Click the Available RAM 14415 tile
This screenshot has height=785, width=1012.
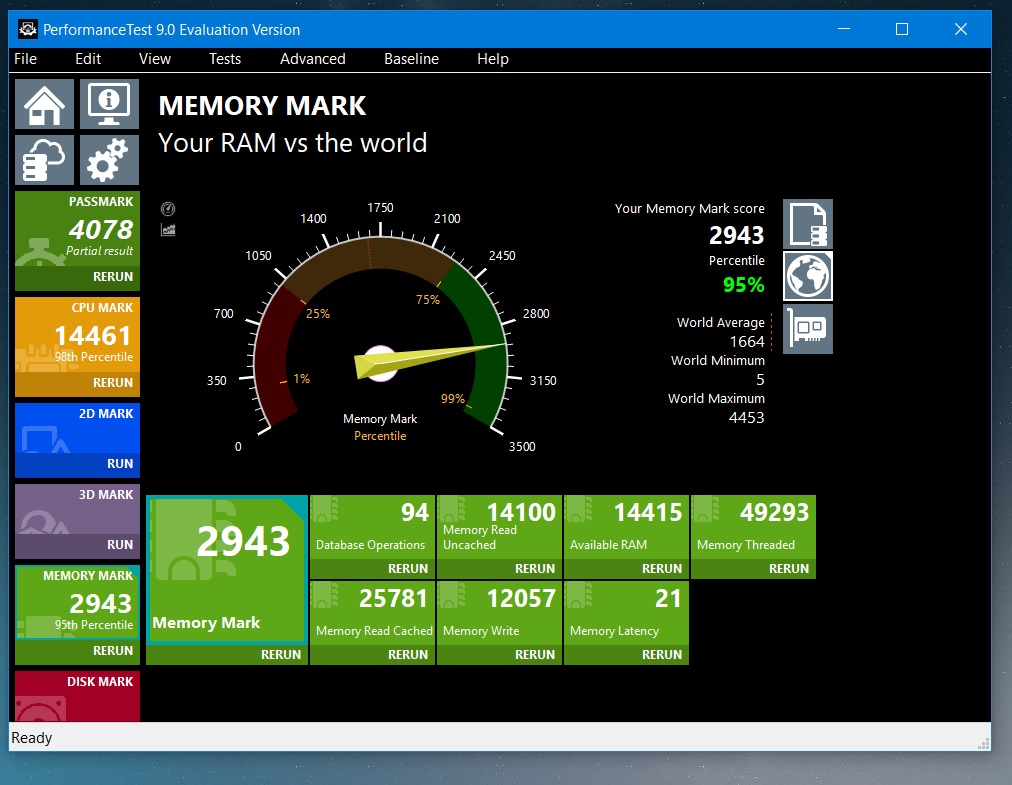tap(627, 527)
